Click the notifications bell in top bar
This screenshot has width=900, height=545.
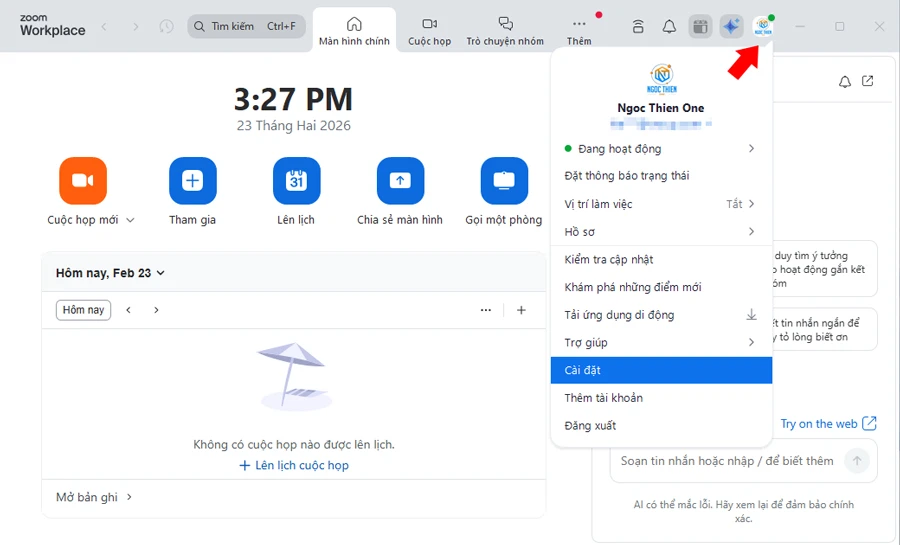669,27
